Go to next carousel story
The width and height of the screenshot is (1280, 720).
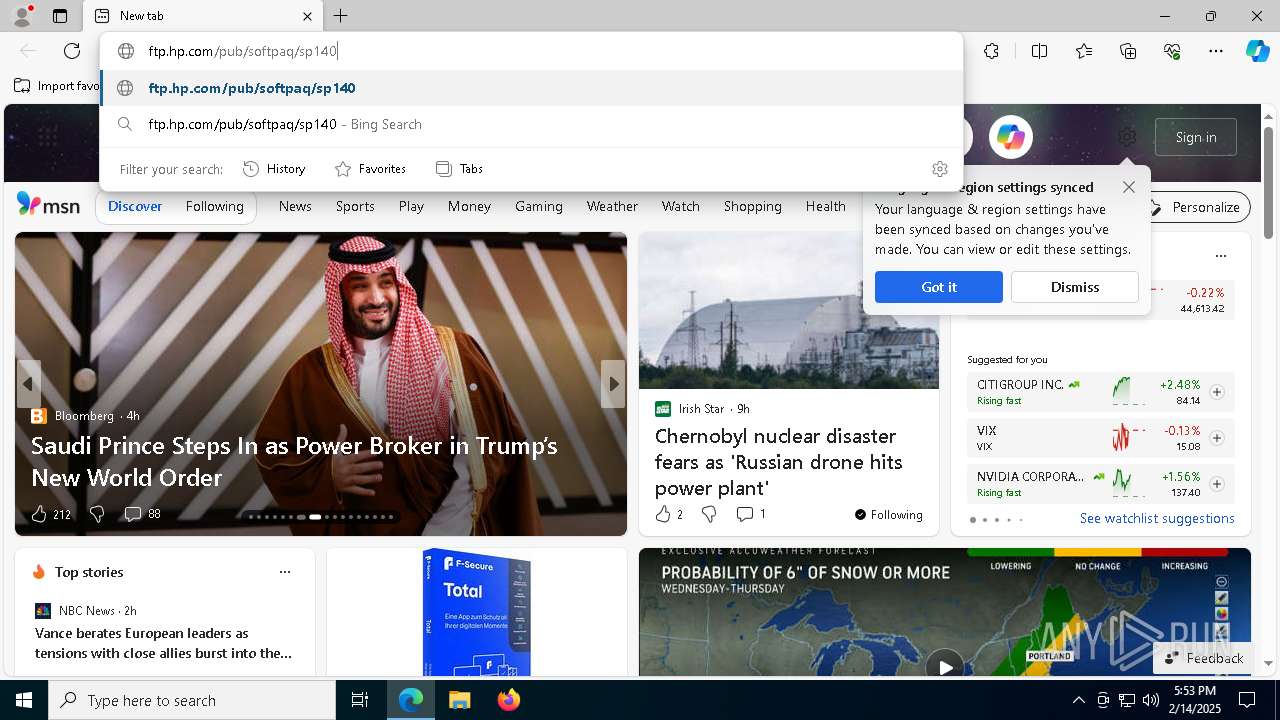613,384
